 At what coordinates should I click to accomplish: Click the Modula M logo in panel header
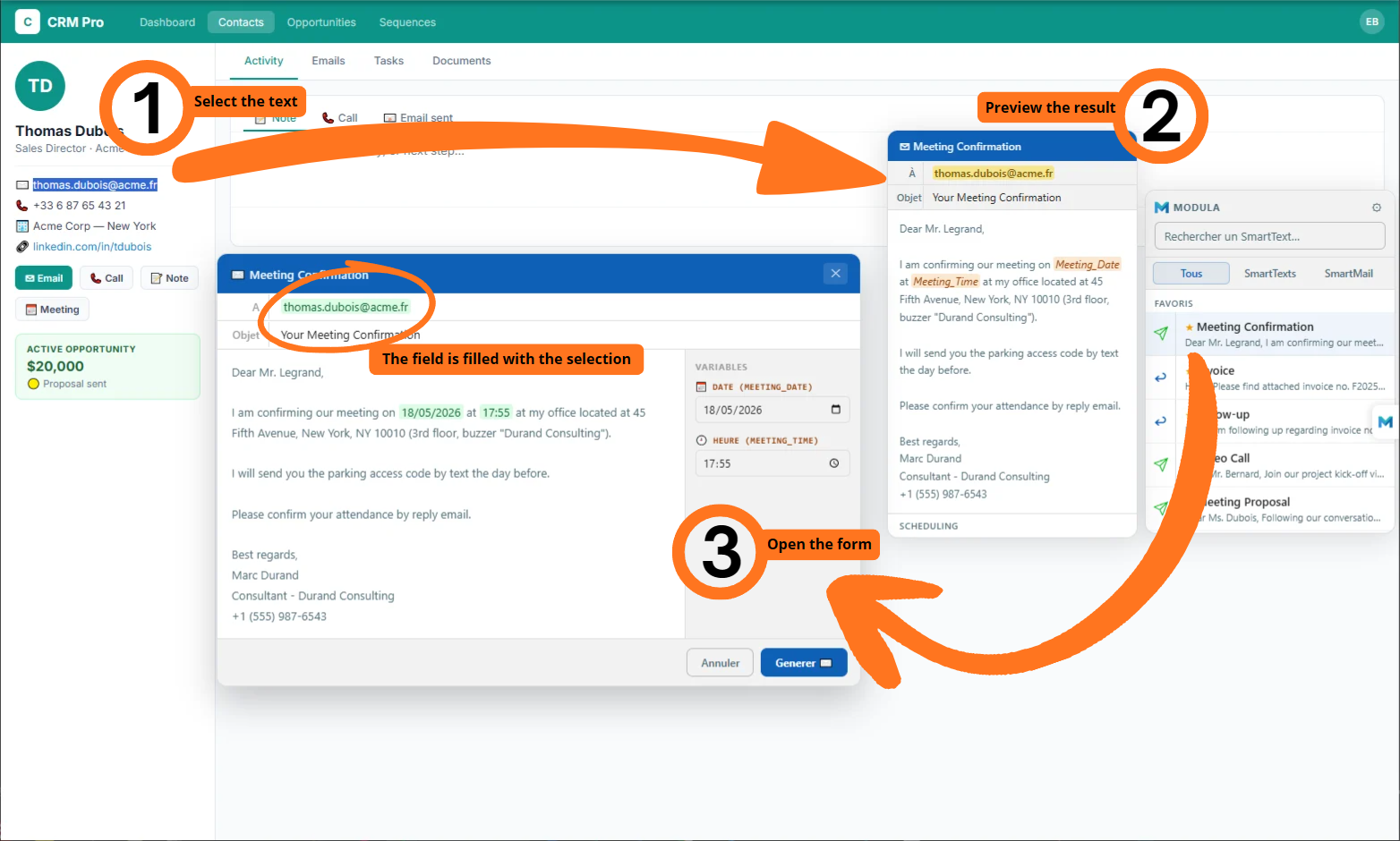point(1162,208)
